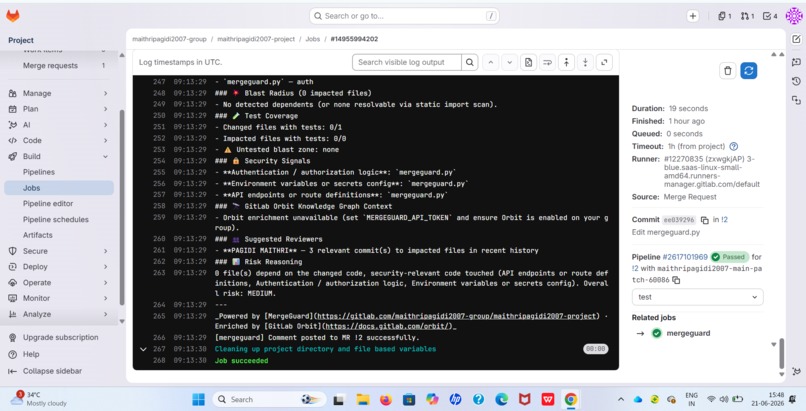Show hidden system tray icons
806x411 pixels.
(621, 399)
